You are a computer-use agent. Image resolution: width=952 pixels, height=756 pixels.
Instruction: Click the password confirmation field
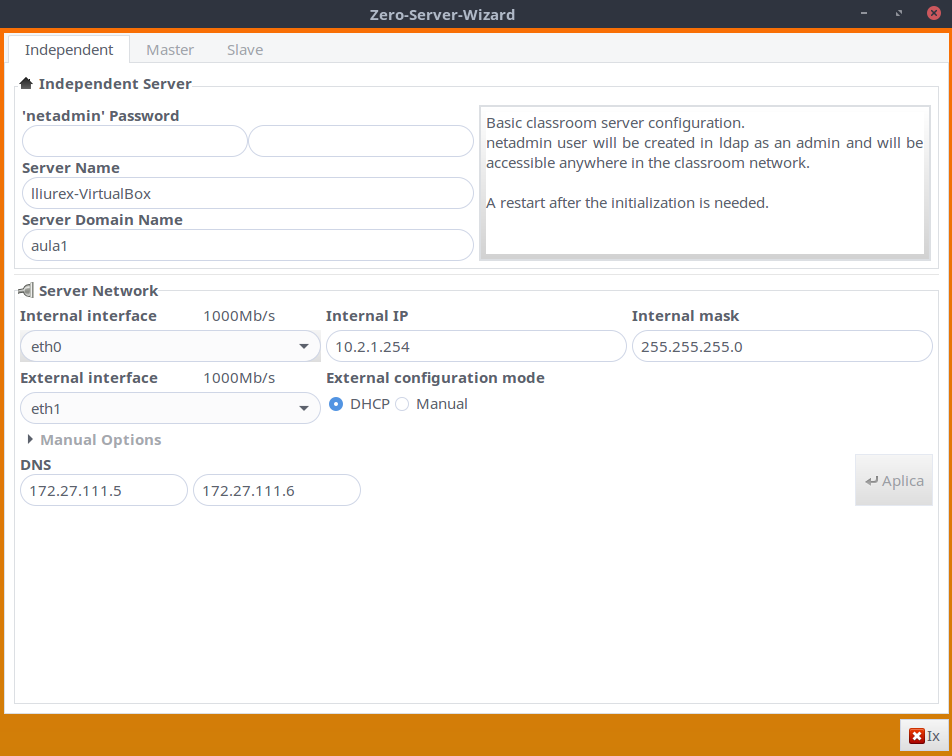[360, 141]
